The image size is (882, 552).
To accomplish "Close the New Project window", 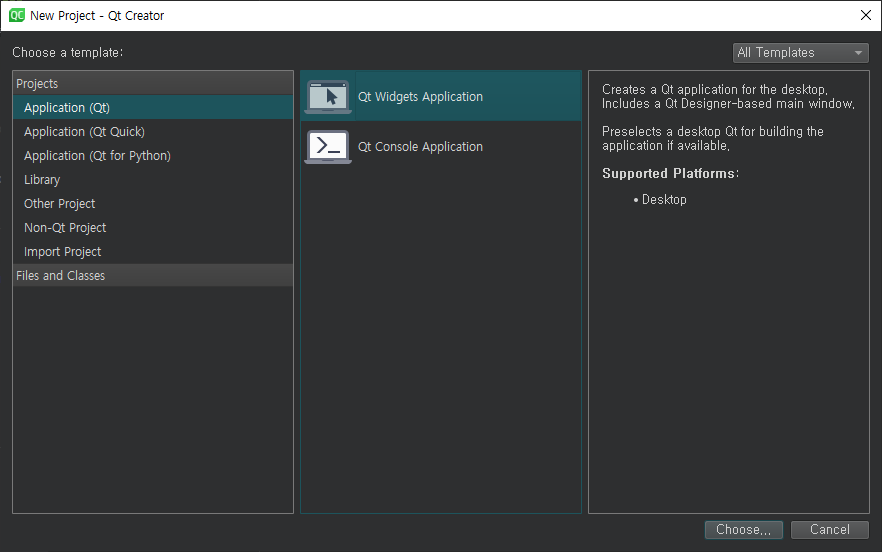I will point(866,15).
